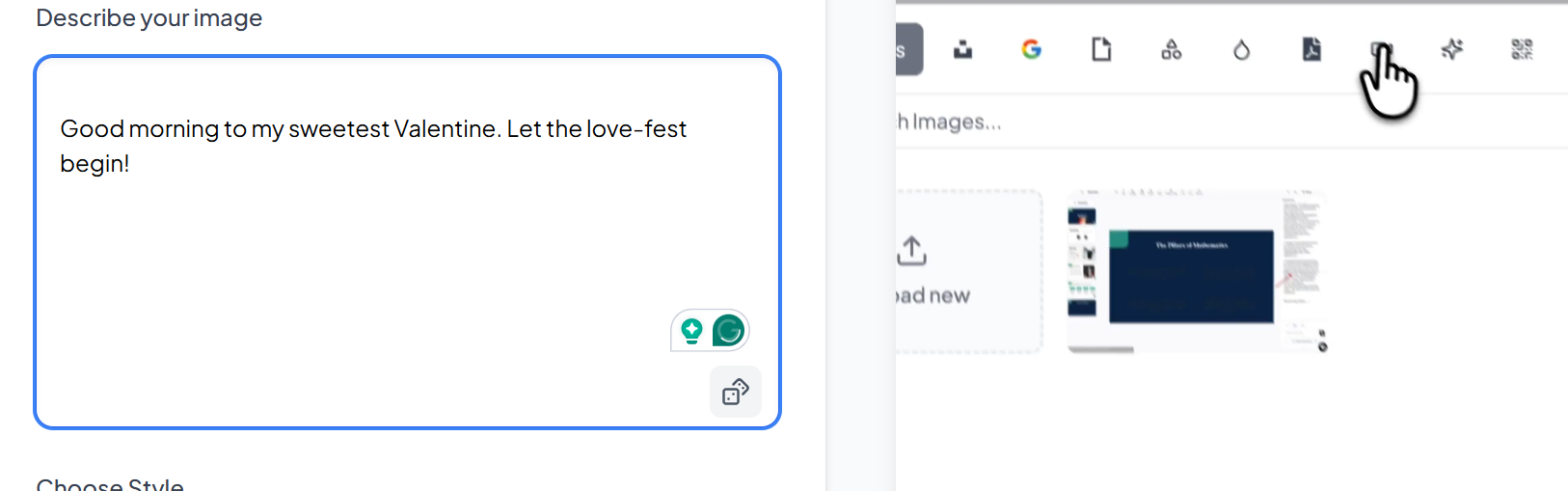Randomize prompt with the dice button
The height and width of the screenshot is (491, 1568).
(x=735, y=392)
